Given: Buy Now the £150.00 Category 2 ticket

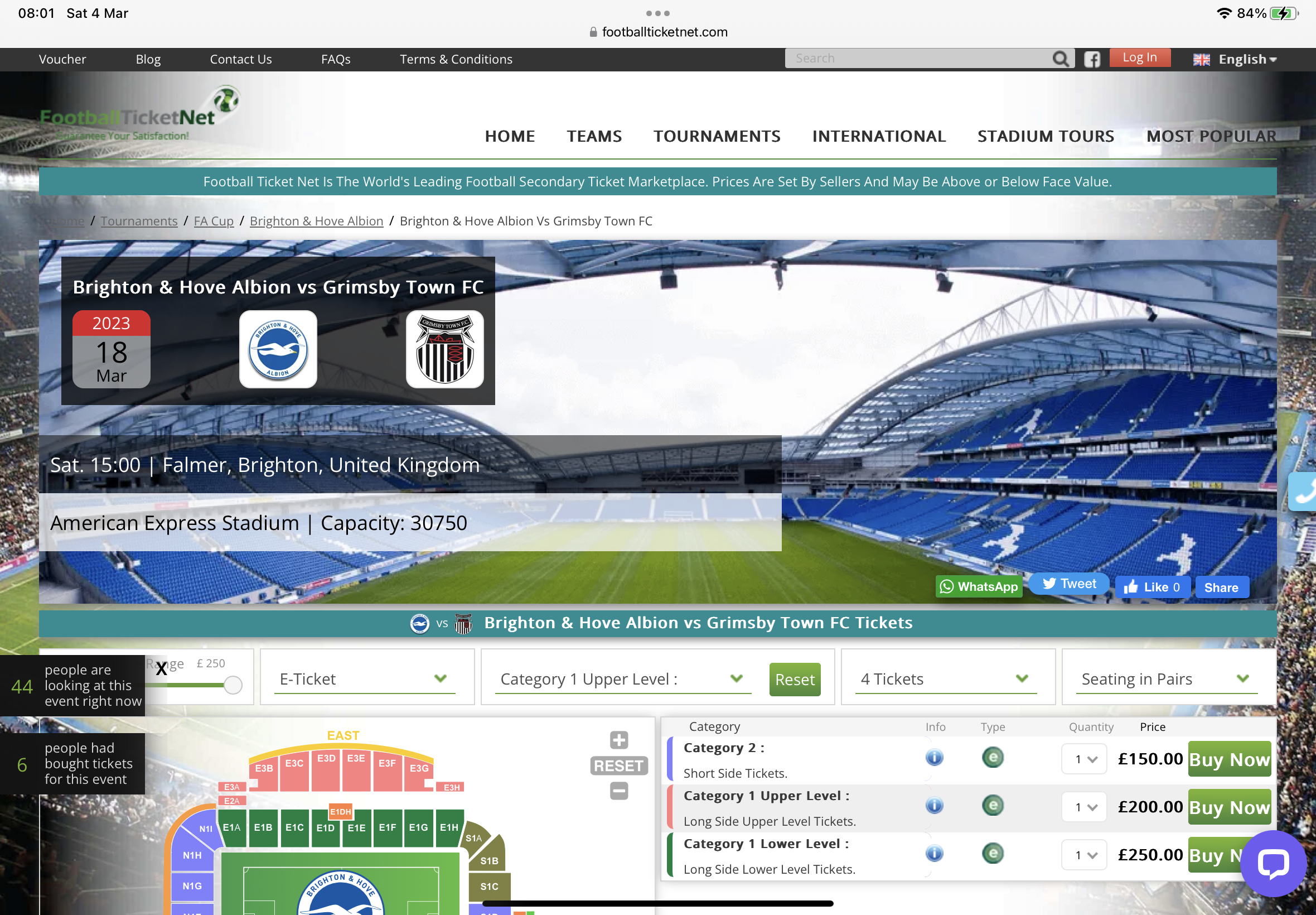Looking at the screenshot, I should point(1230,759).
